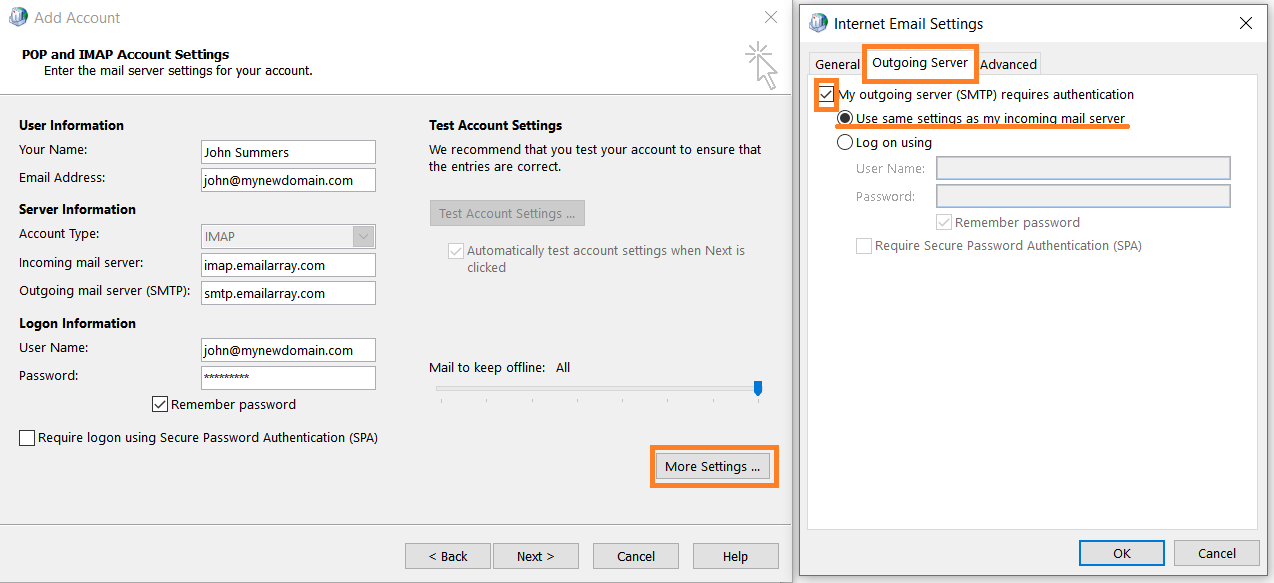Click the Email Address input field
Screen dimensions: 1274x583
pyautogui.click(x=288, y=181)
